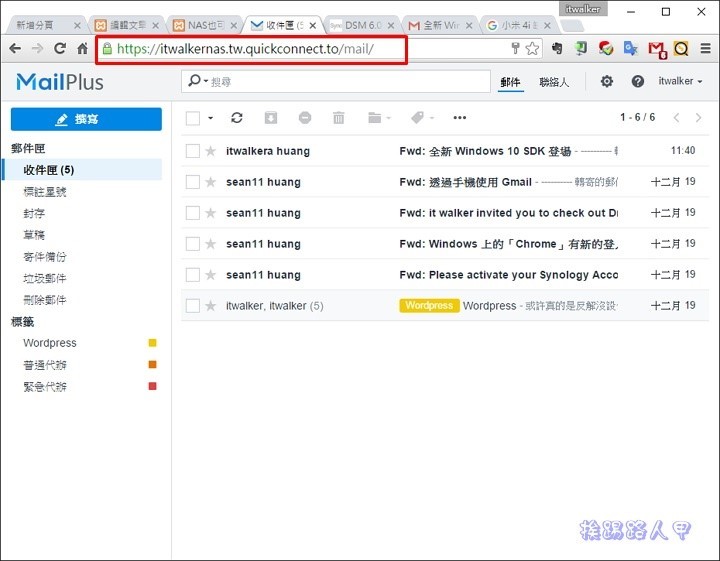Tick checkbox of Fwd: Windows Chrome email
This screenshot has width=720, height=561.
(x=193, y=244)
